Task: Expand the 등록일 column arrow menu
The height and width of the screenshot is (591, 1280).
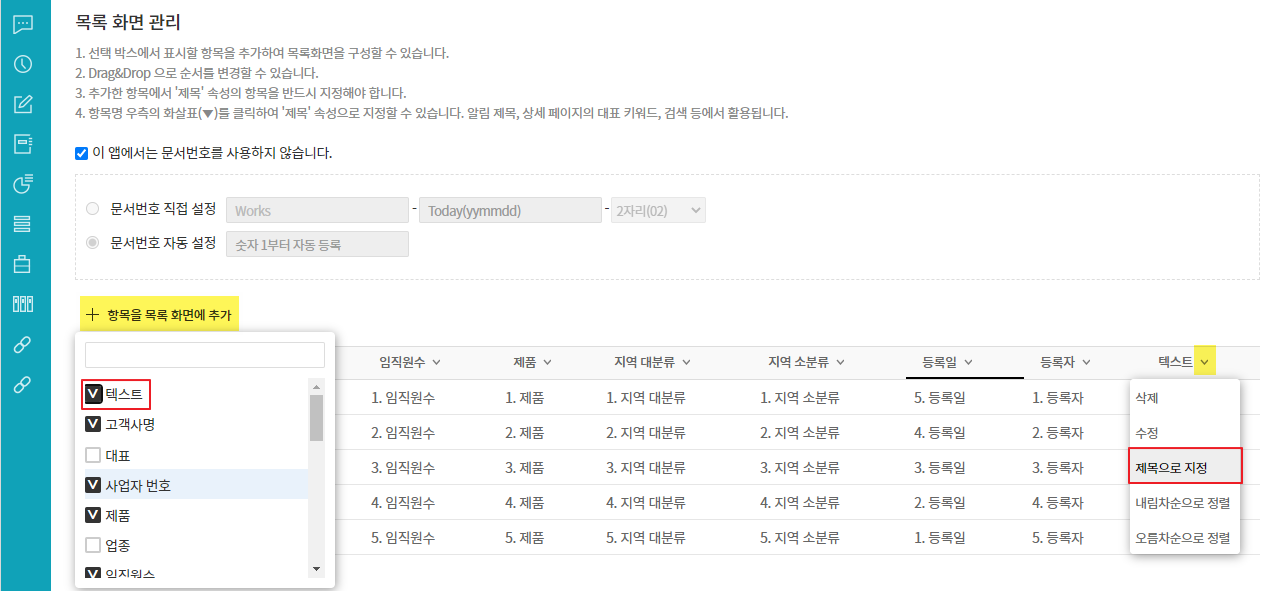Action: pos(968,363)
